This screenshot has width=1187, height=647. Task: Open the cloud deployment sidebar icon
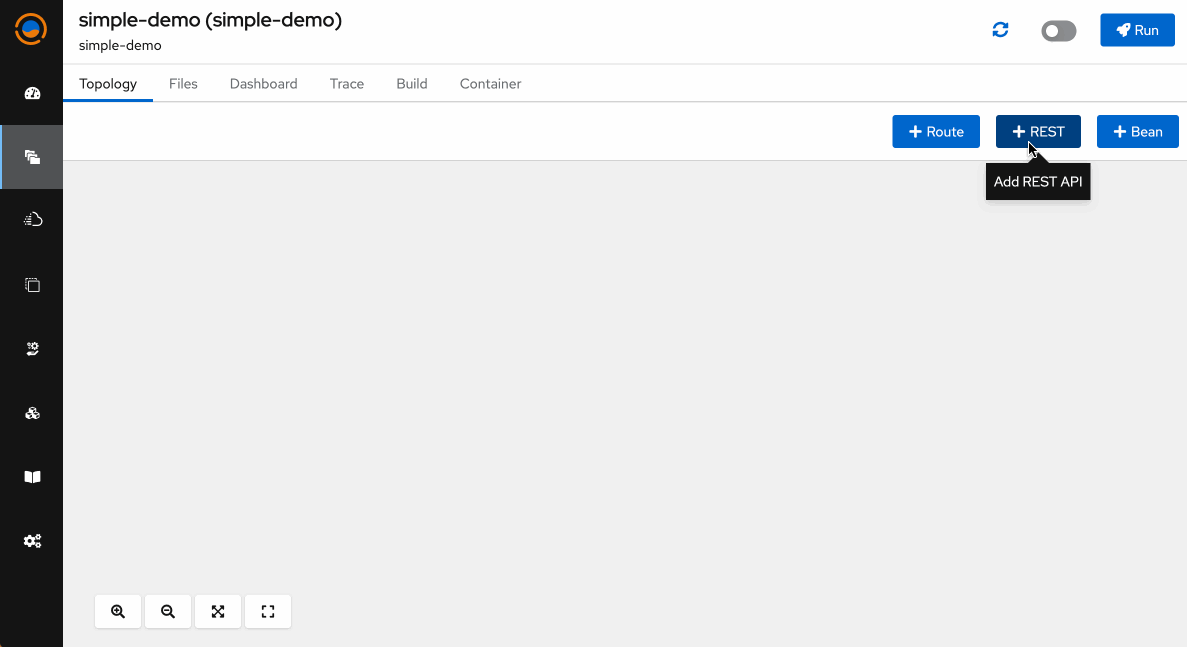pyautogui.click(x=32, y=218)
